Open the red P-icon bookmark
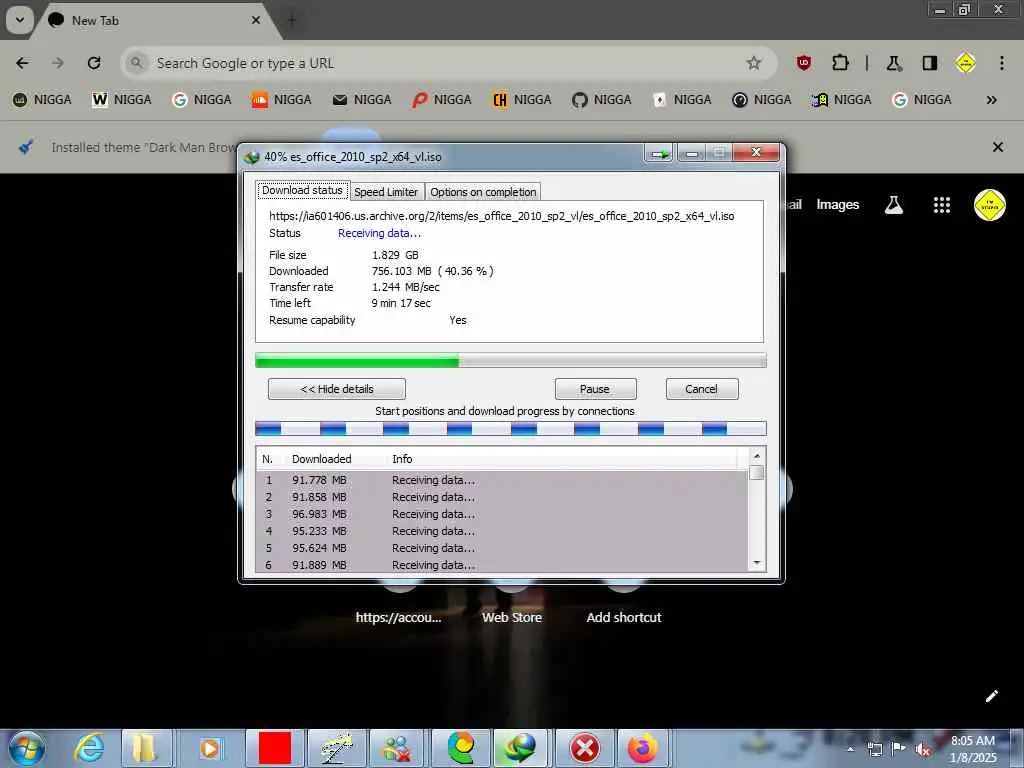This screenshot has width=1024, height=768. click(442, 100)
